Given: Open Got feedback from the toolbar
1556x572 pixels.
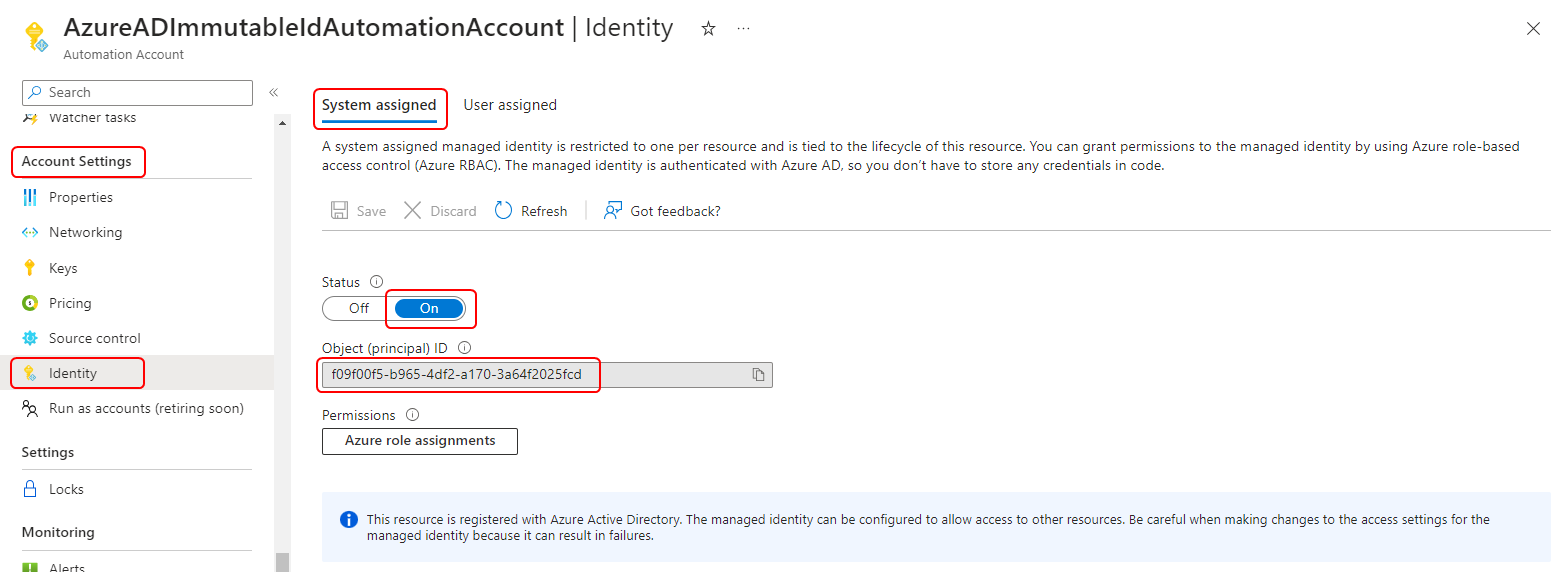Looking at the screenshot, I should [x=662, y=211].
